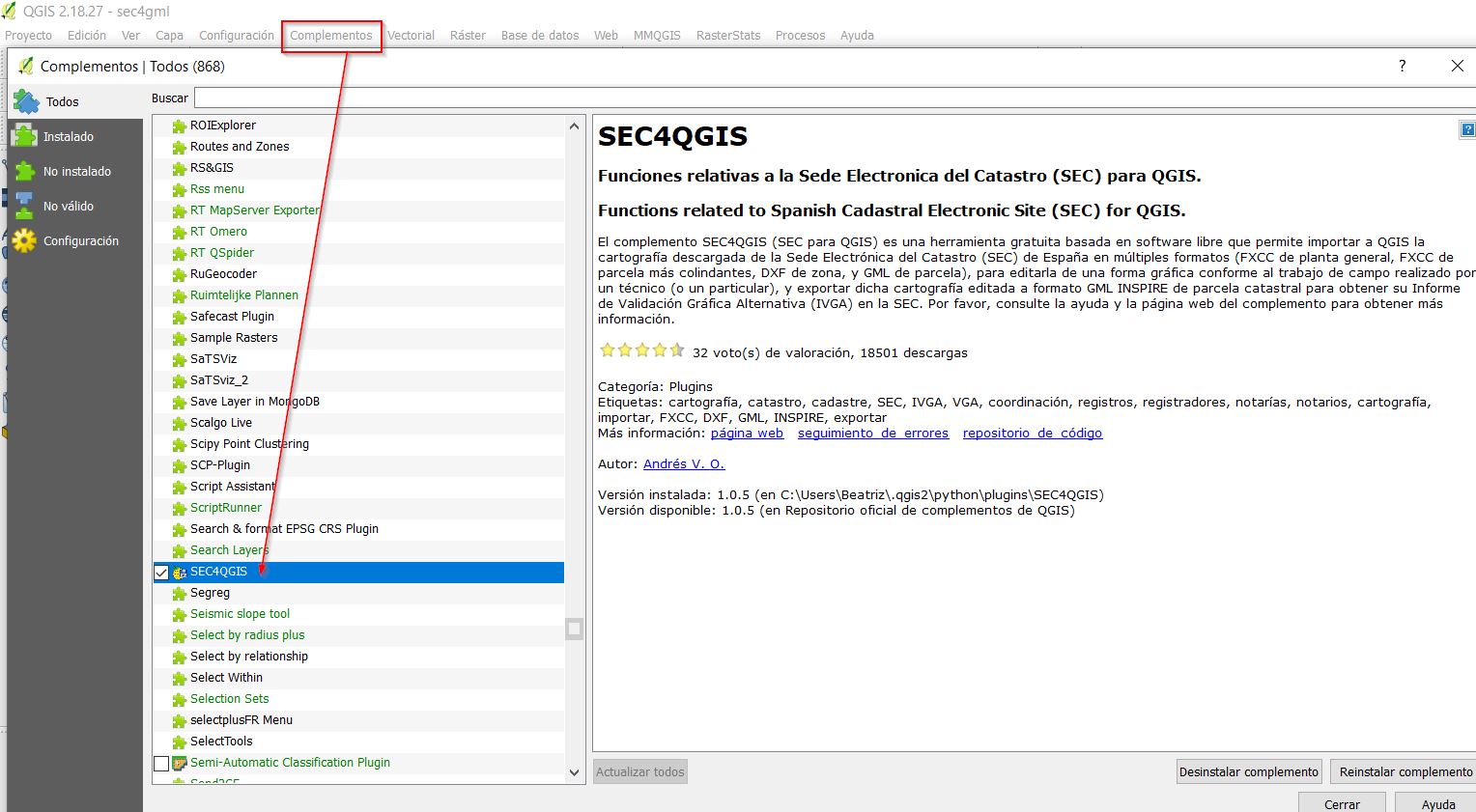Open the MMQGIS menu
Screen dimensions: 1476x812
tap(657, 36)
